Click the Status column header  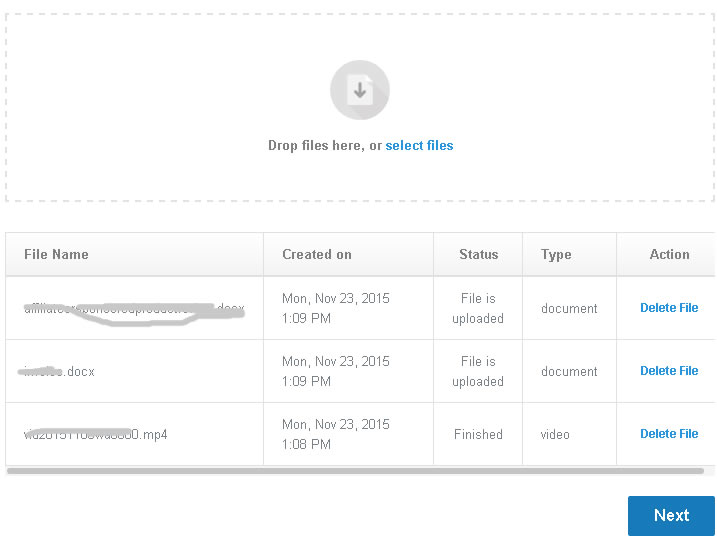click(478, 255)
